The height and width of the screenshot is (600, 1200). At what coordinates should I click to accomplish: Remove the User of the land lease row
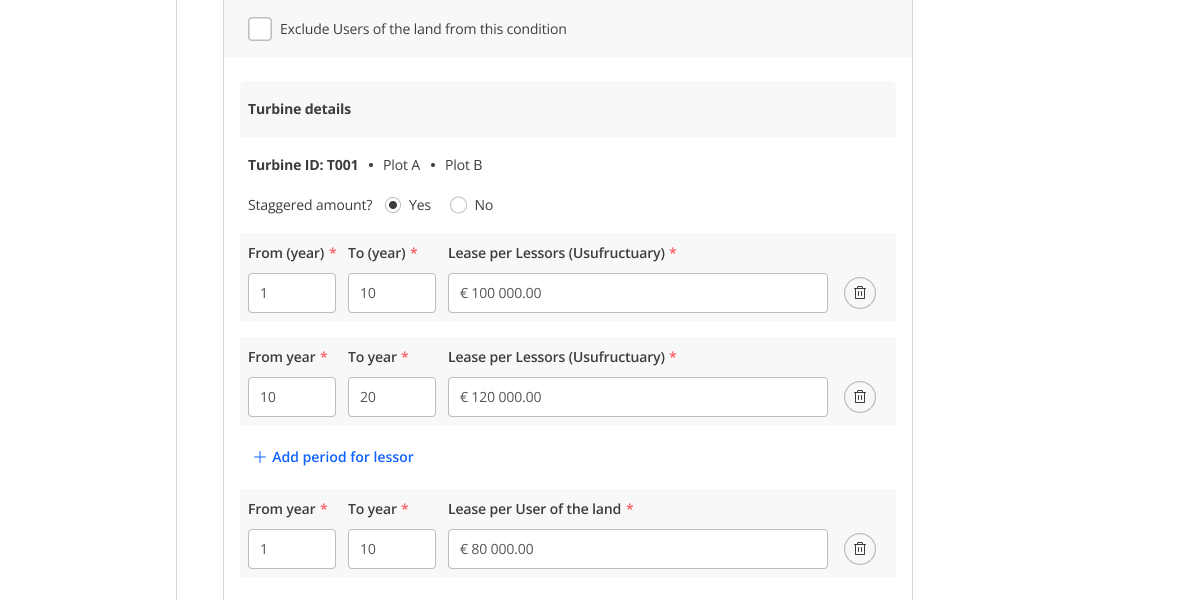click(859, 549)
